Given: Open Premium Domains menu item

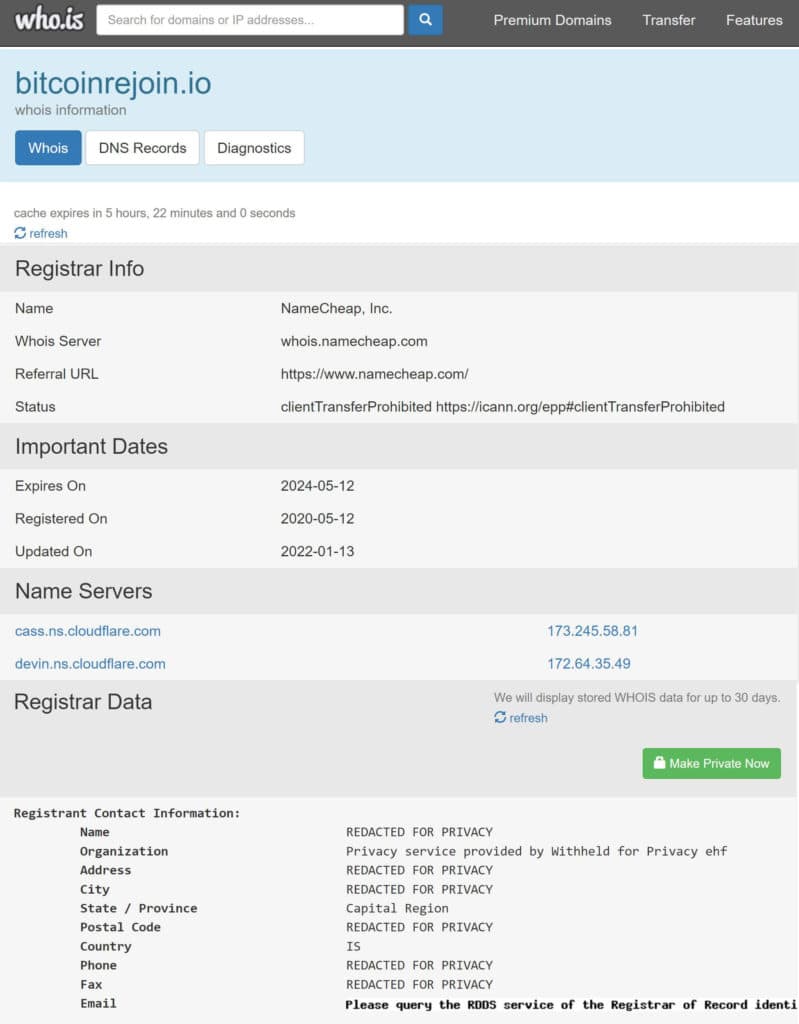Looking at the screenshot, I should (552, 20).
